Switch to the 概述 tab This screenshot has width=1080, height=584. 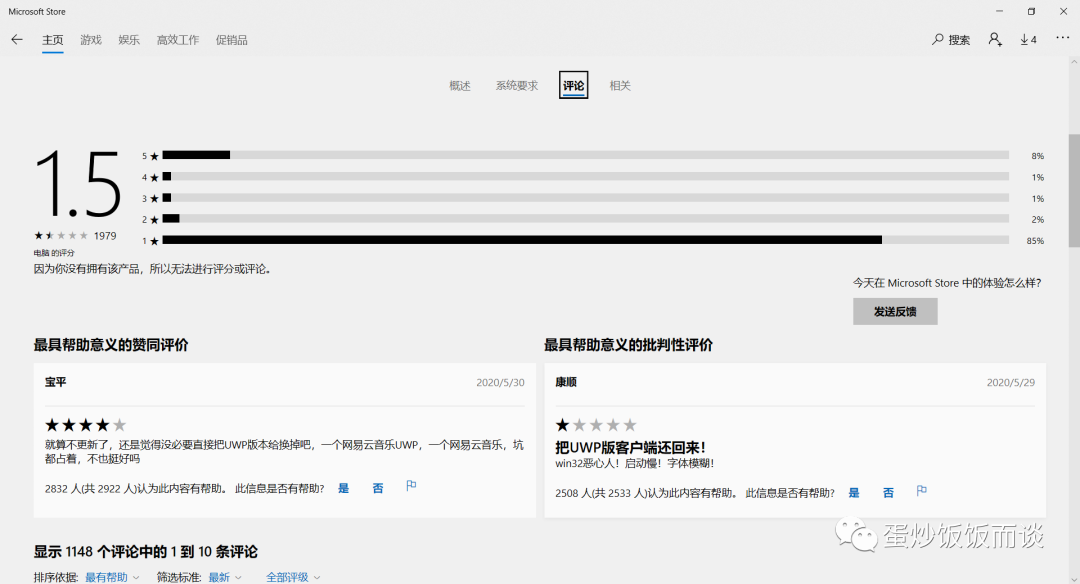click(459, 85)
